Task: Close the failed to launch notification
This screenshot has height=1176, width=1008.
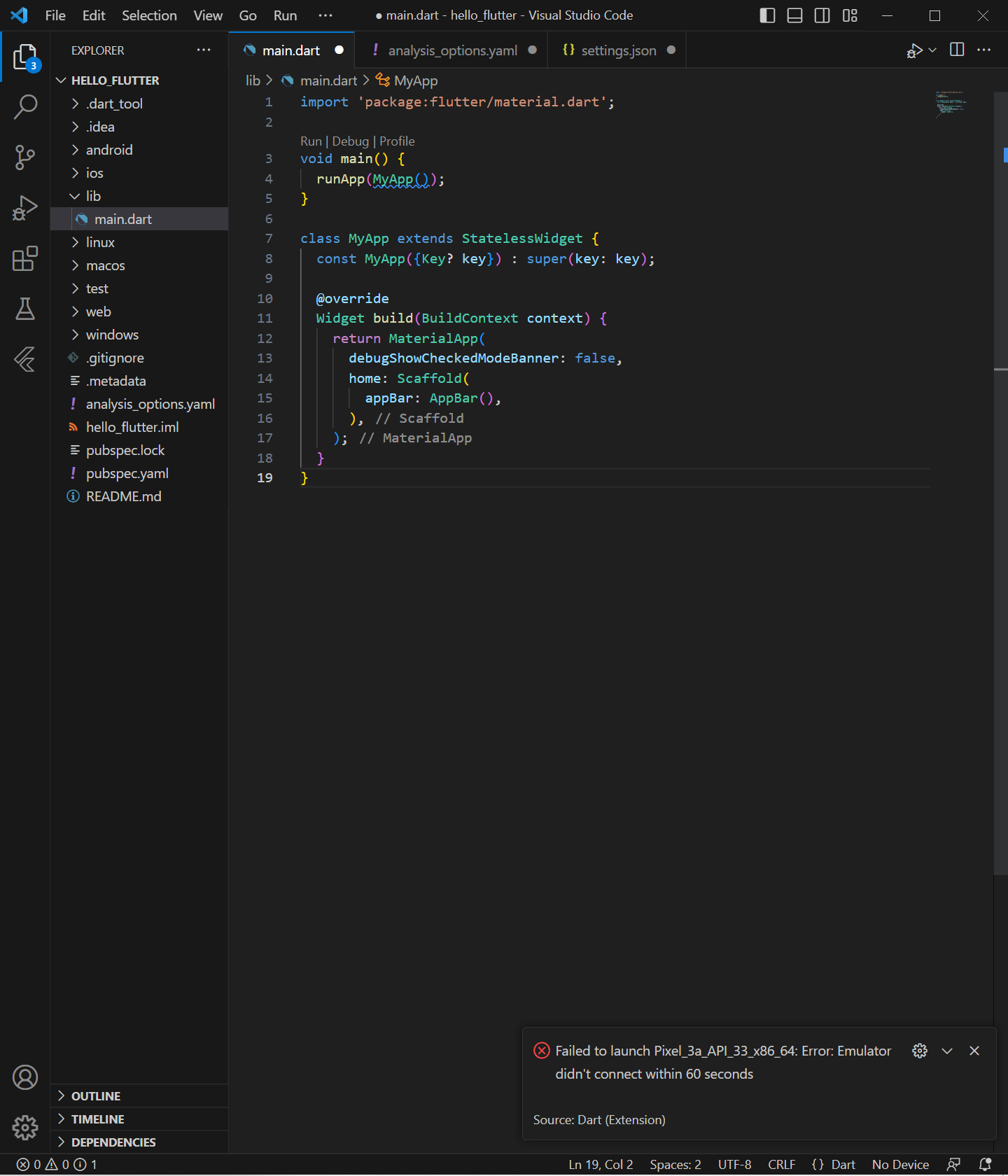Action: 974,1051
